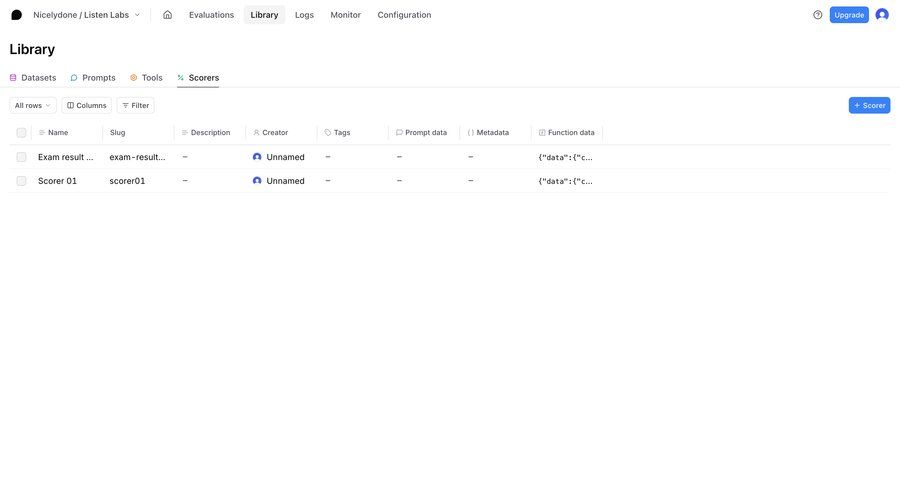Select the Scorers tab
Image resolution: width=900 pixels, height=484 pixels.
tap(198, 78)
